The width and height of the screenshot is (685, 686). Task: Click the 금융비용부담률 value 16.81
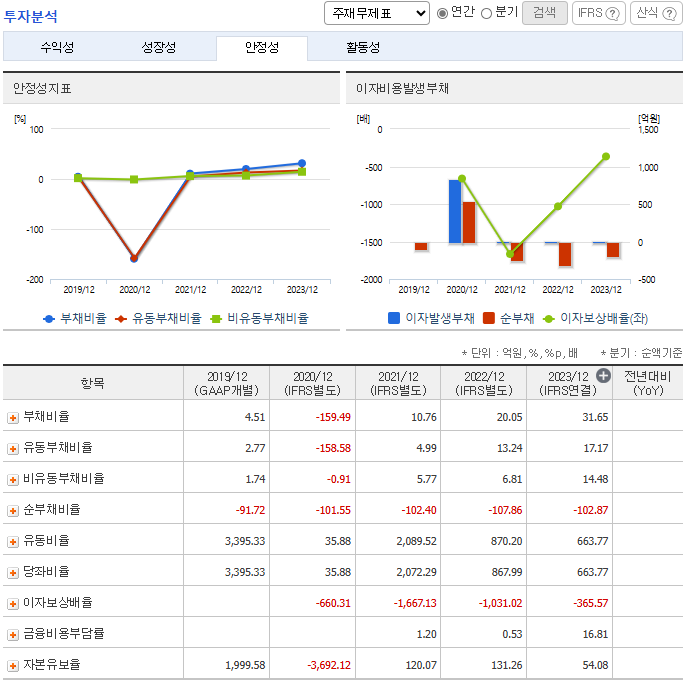click(595, 635)
